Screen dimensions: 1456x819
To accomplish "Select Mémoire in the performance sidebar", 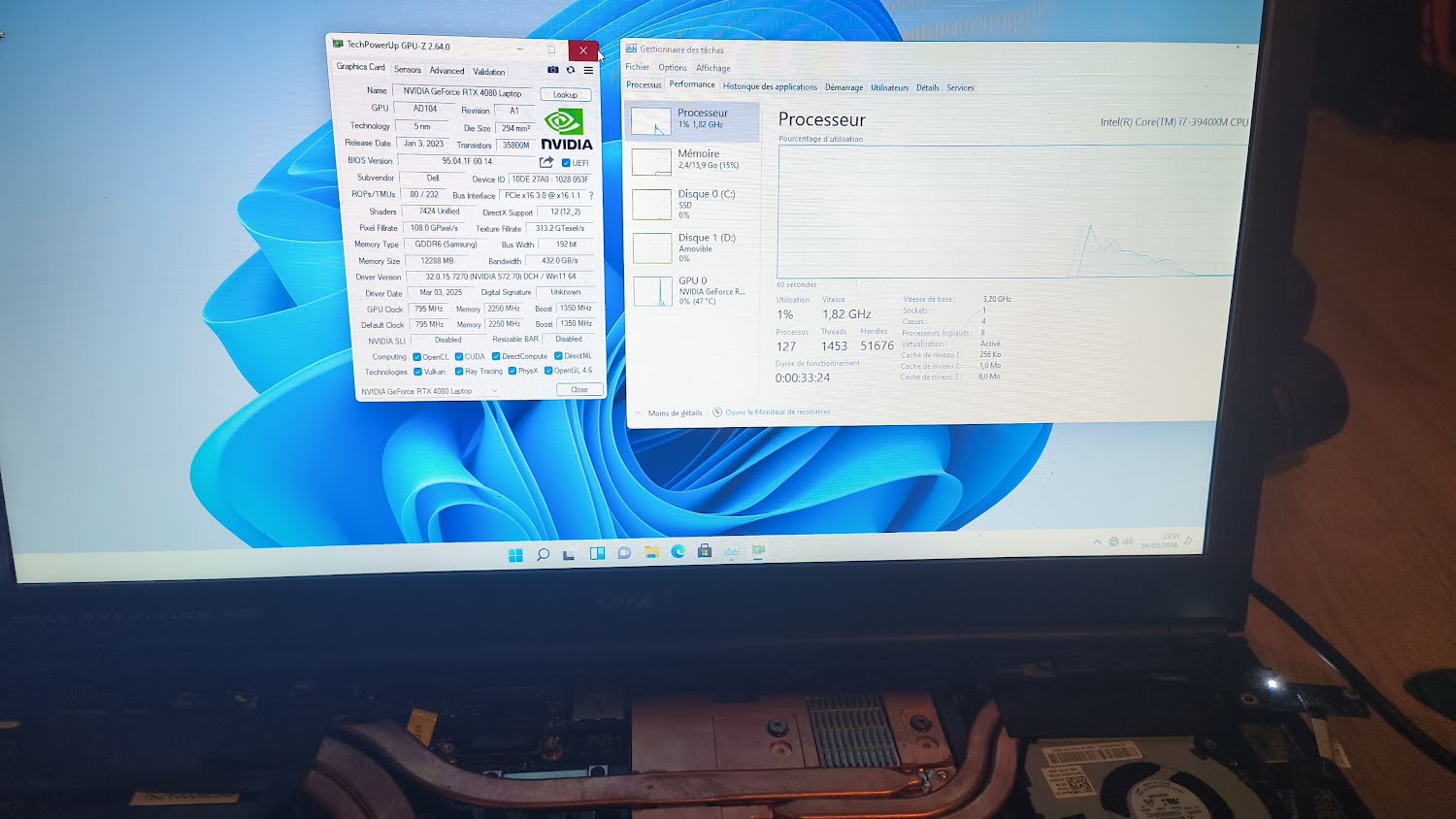I will 693,160.
